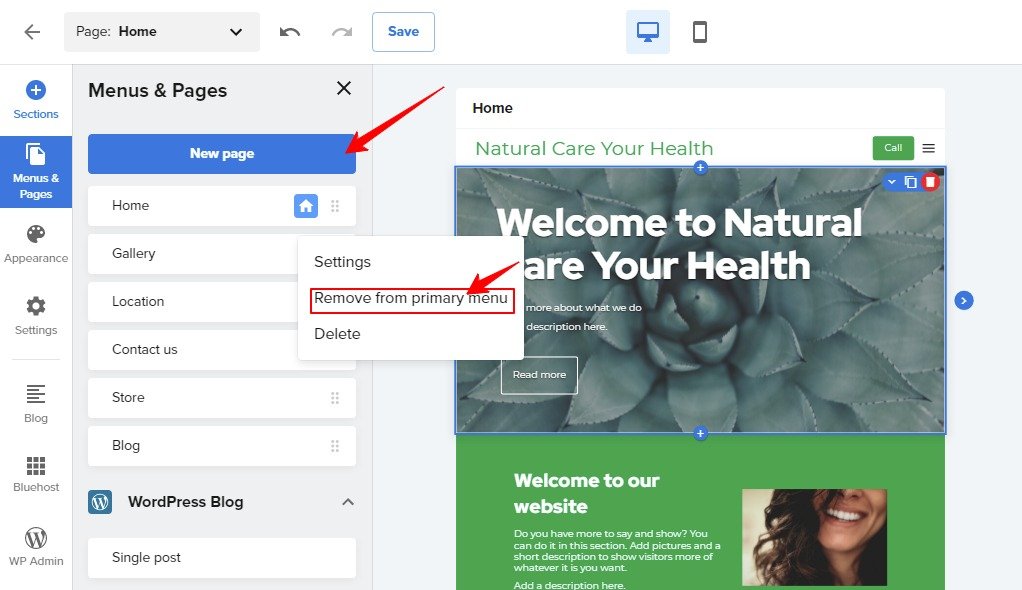This screenshot has height=590, width=1022.
Task: Close the Menus & Pages panel
Action: (x=344, y=89)
